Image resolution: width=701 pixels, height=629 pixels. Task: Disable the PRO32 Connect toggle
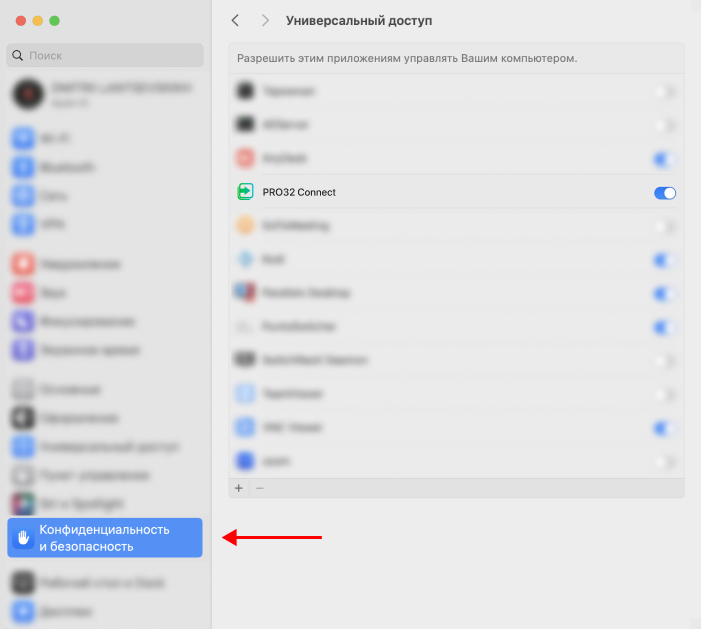coord(665,193)
